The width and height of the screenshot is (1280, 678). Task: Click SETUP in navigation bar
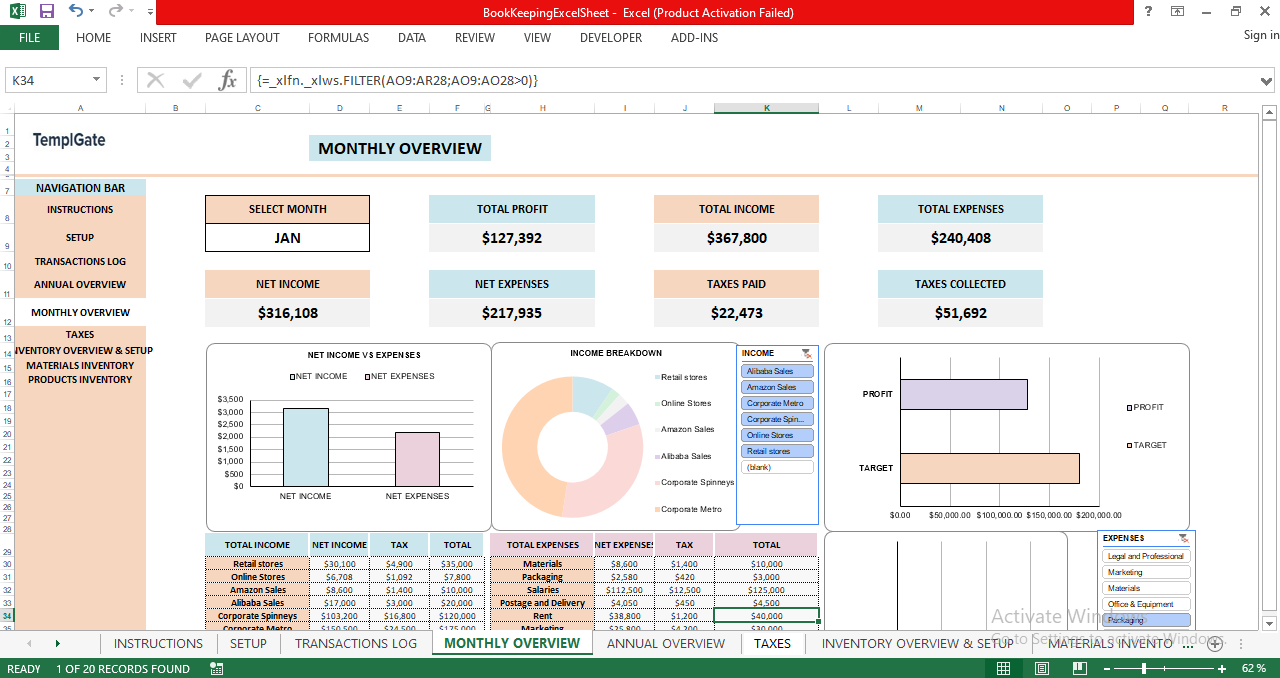click(80, 238)
